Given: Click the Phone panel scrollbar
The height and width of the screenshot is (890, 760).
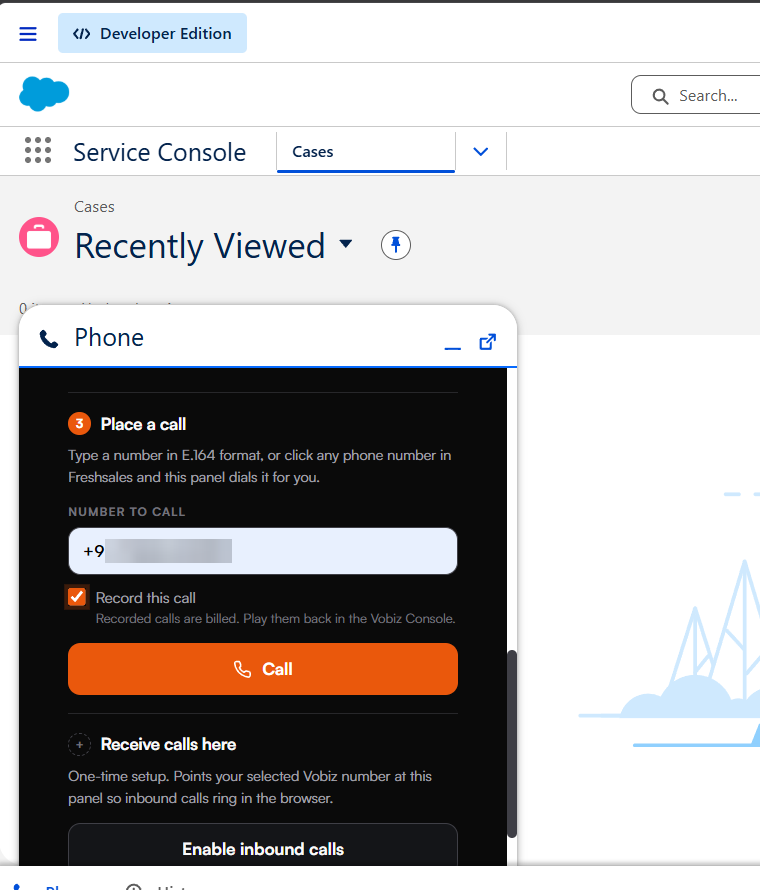Looking at the screenshot, I should tap(512, 744).
